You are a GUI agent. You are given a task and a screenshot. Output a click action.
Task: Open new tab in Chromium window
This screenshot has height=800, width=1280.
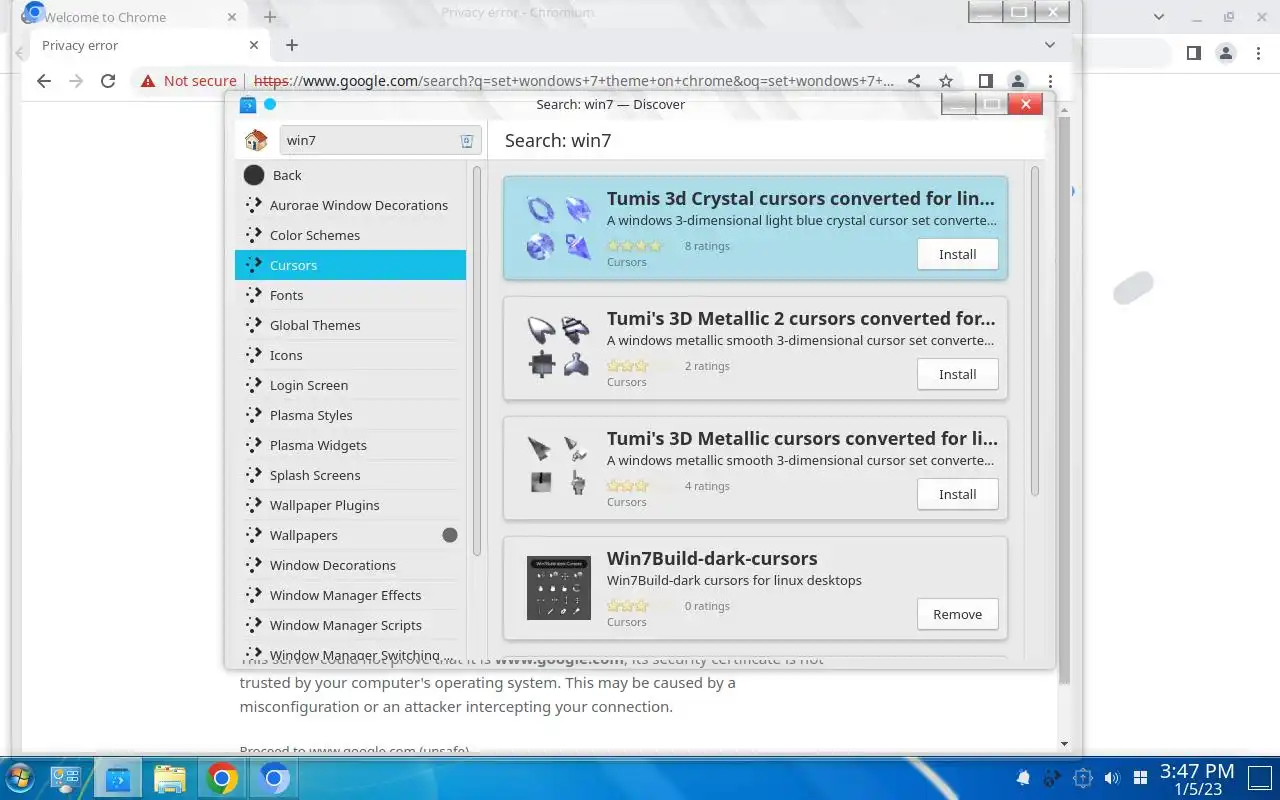coord(291,45)
